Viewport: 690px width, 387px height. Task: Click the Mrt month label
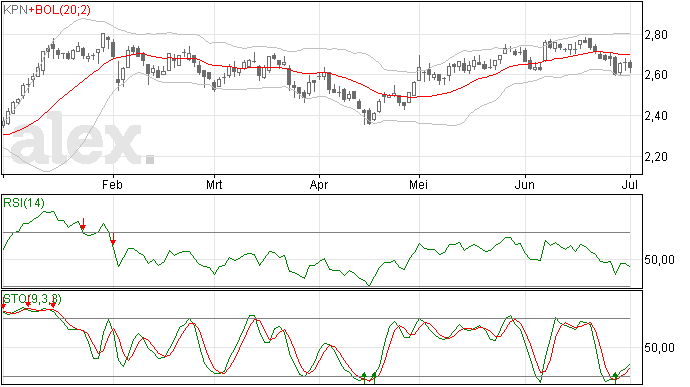coord(214,184)
